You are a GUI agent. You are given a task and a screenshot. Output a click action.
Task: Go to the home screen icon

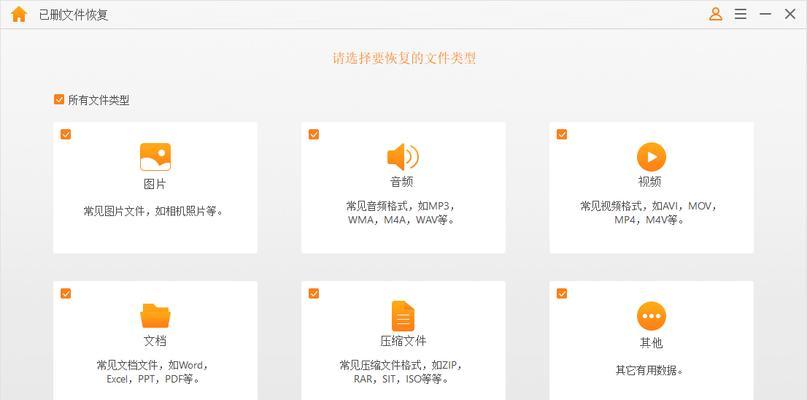coord(19,14)
